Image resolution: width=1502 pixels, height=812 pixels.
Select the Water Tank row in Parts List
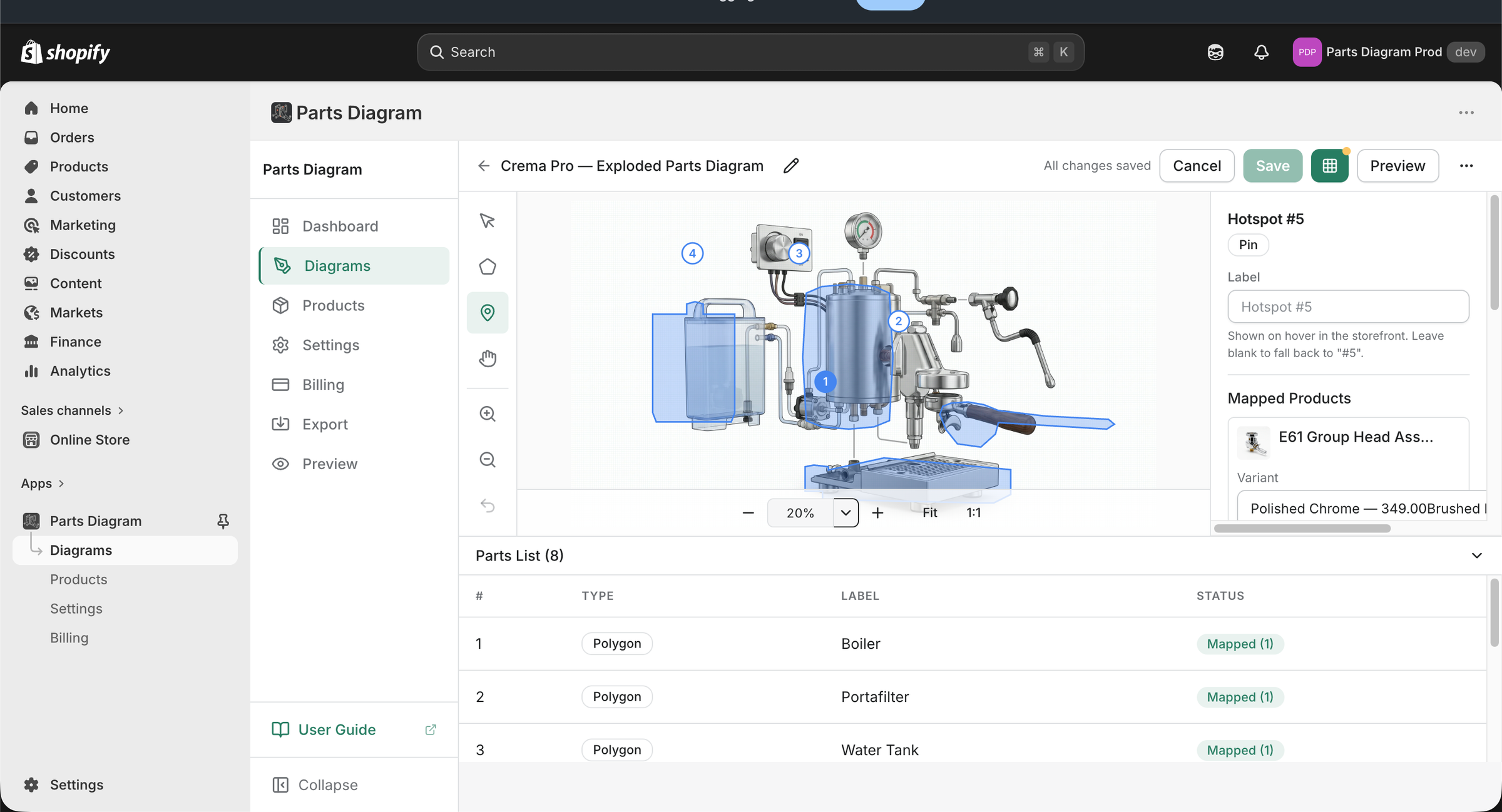point(973,744)
